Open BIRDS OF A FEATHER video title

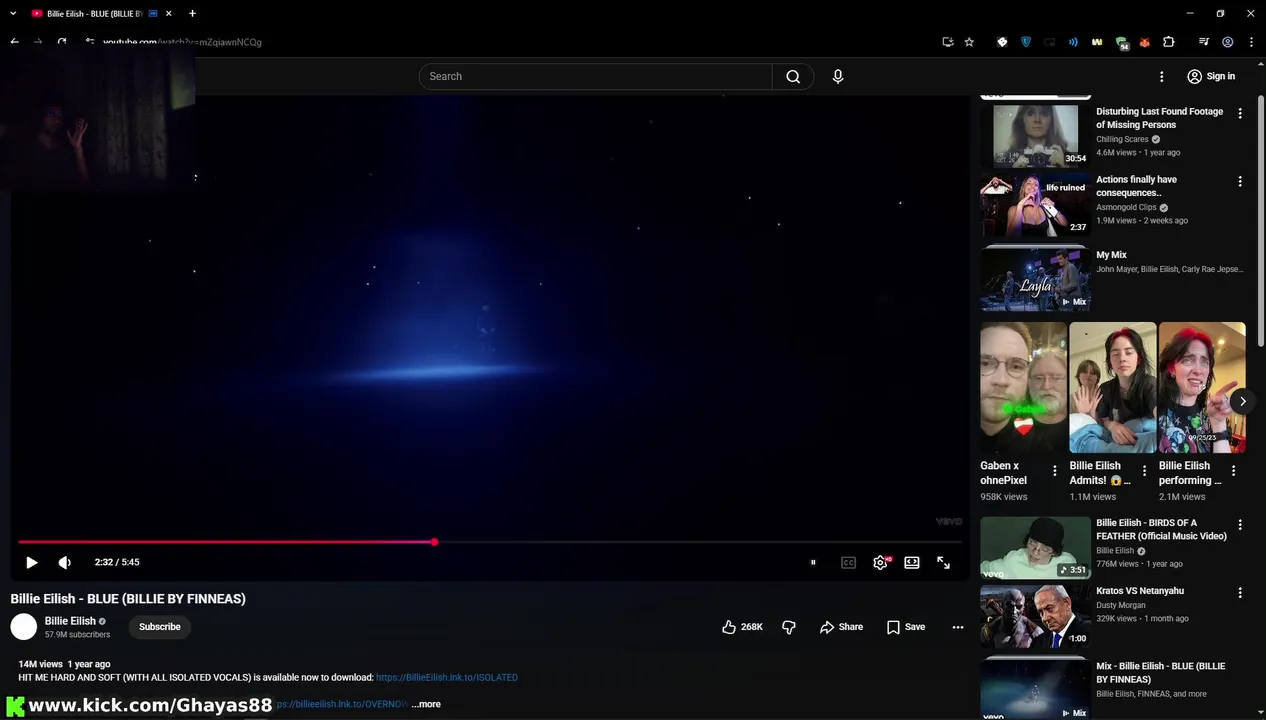click(x=1161, y=530)
